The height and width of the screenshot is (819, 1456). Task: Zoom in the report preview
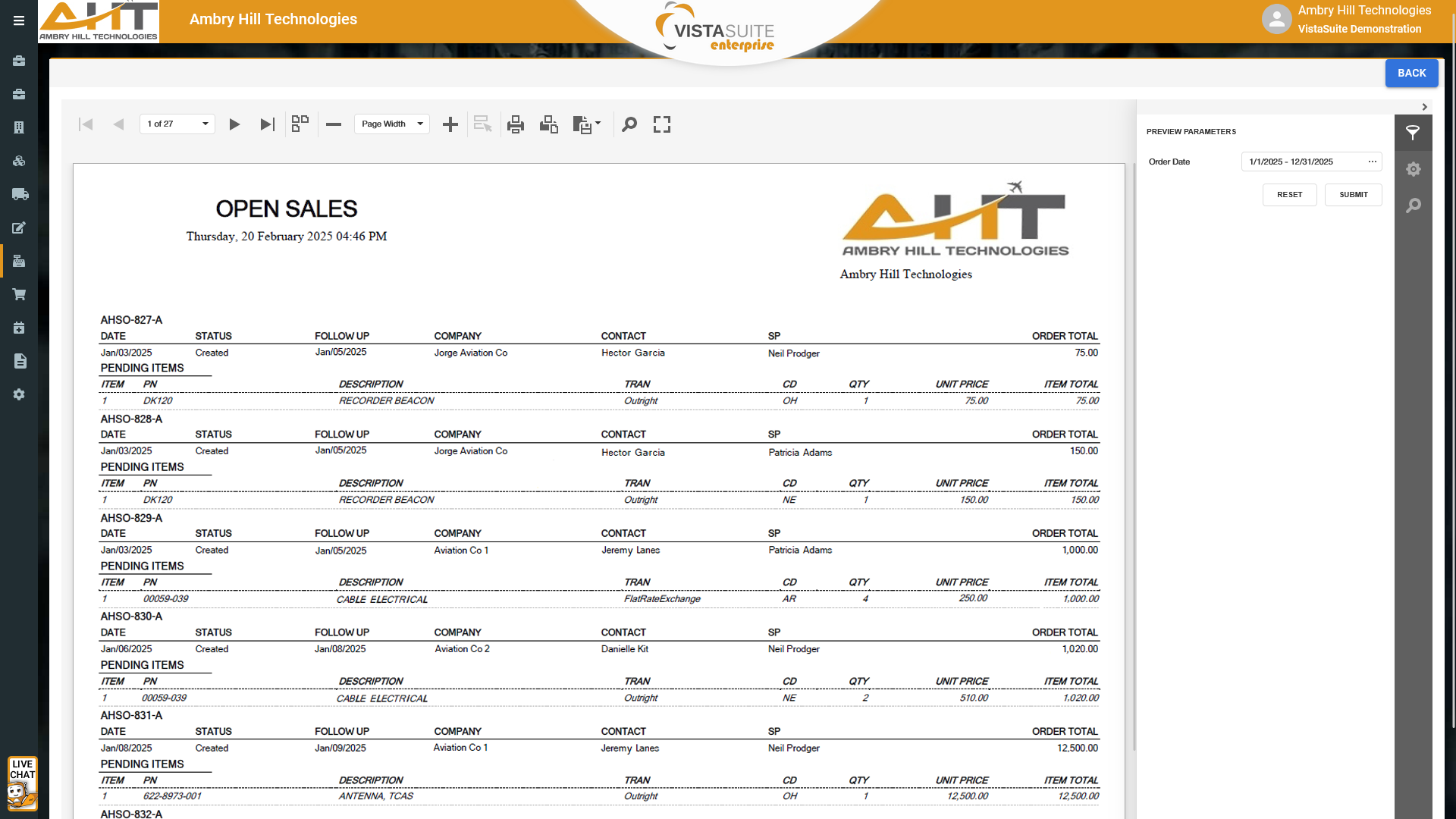point(450,124)
